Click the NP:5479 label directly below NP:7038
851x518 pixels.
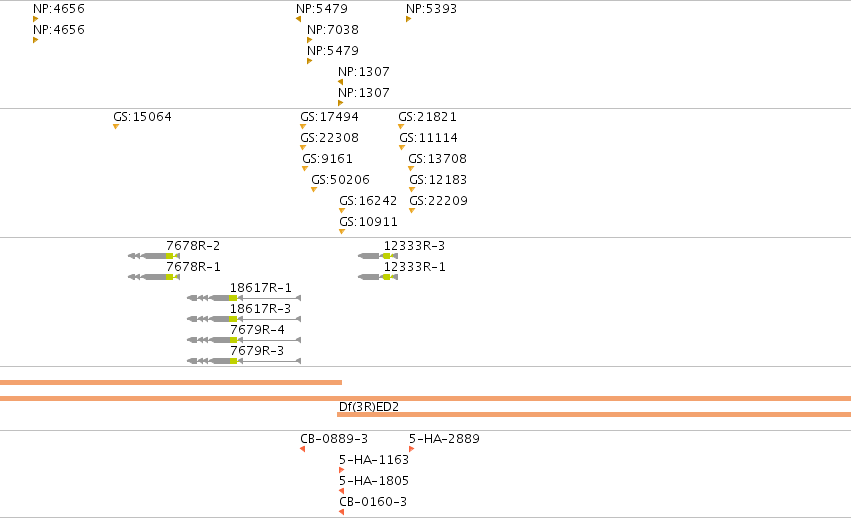coord(333,50)
